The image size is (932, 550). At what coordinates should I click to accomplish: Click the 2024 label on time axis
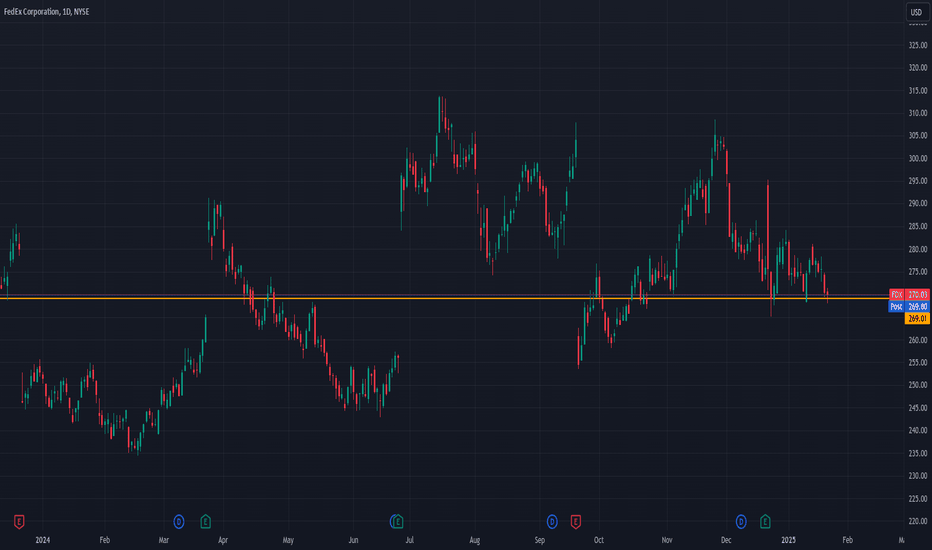click(x=43, y=540)
